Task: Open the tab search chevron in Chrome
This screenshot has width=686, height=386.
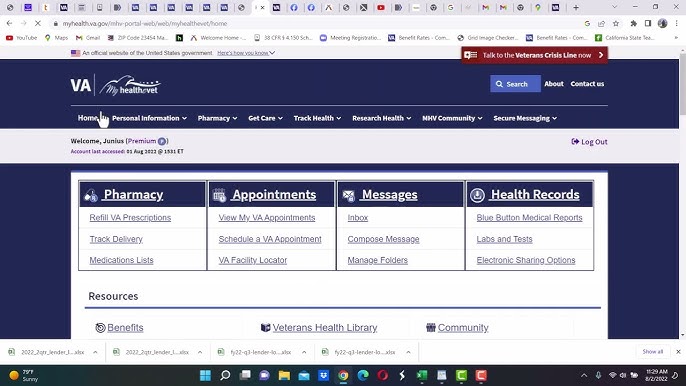Action: (x=614, y=7)
